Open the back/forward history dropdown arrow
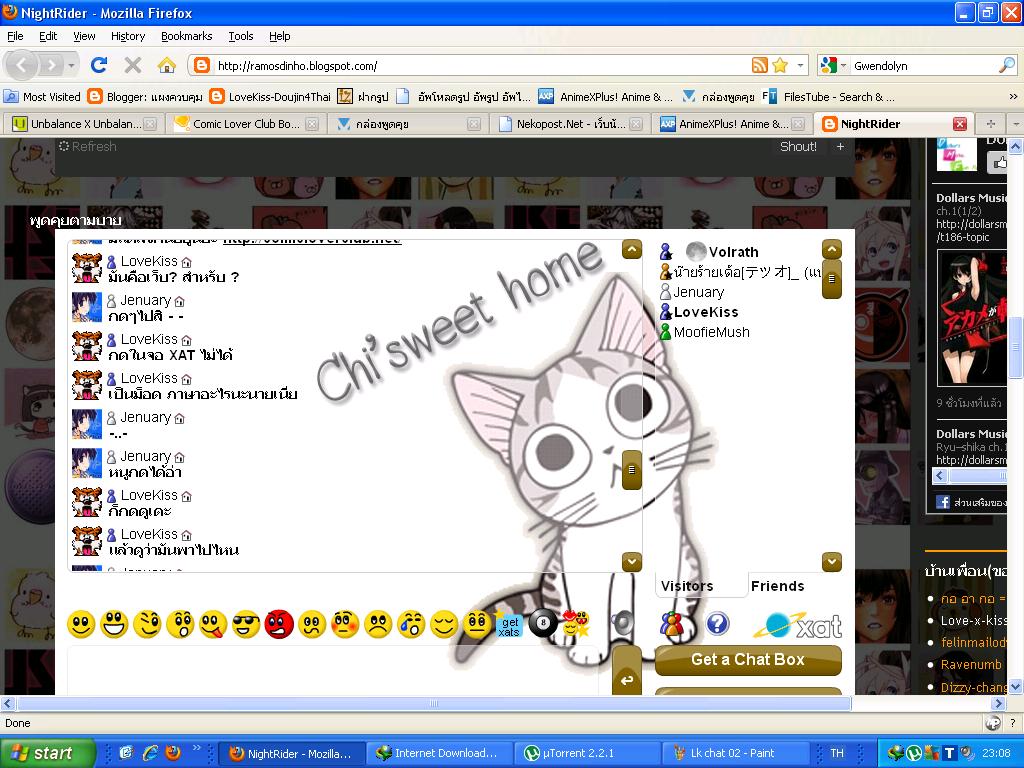The height and width of the screenshot is (768, 1024). coord(71,65)
